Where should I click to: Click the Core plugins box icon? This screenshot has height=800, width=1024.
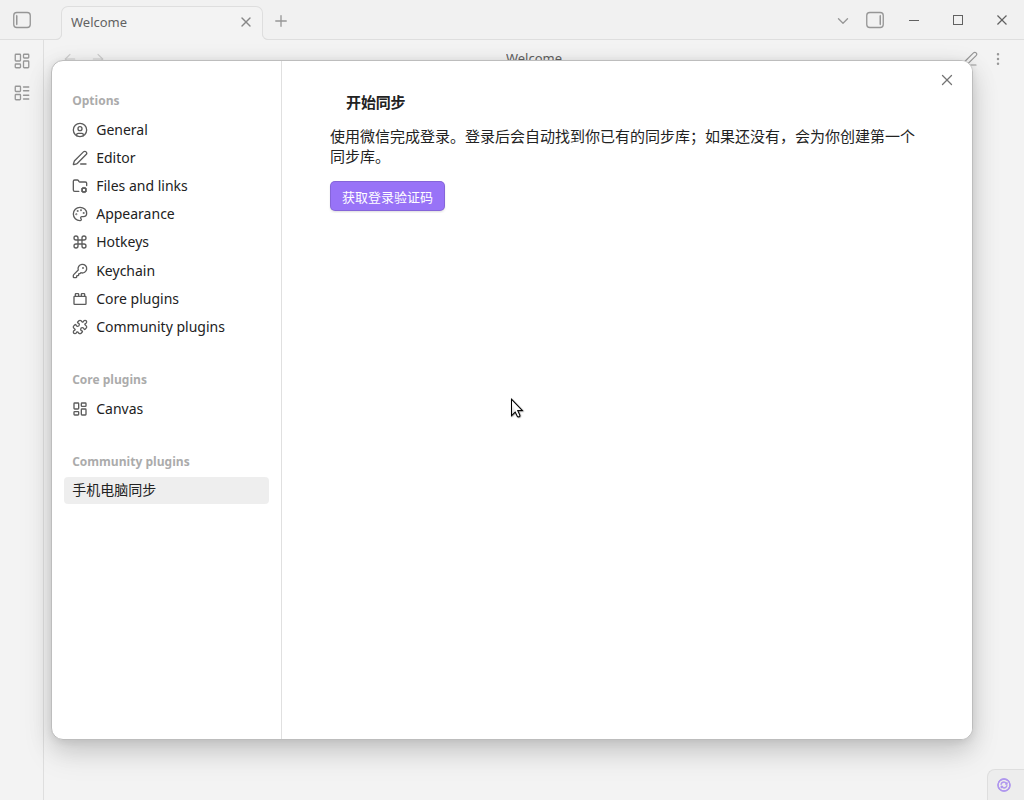click(x=80, y=299)
